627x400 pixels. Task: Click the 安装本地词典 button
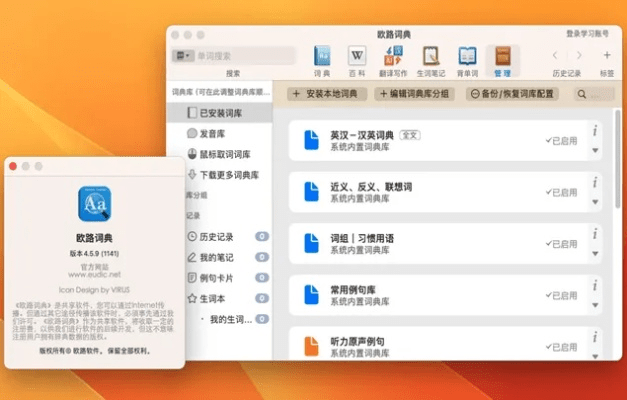click(x=327, y=94)
